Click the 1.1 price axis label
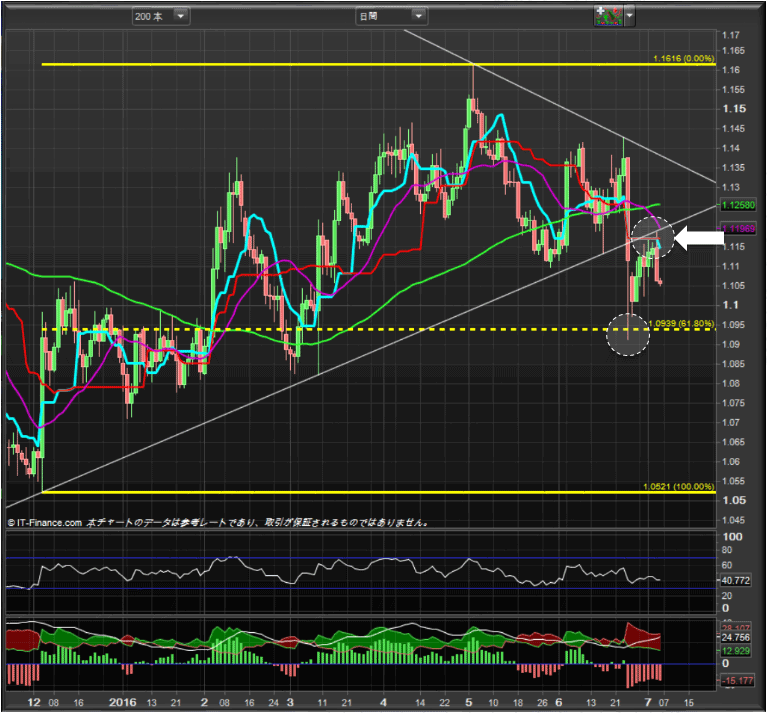This screenshot has height=713, width=767. (x=731, y=305)
